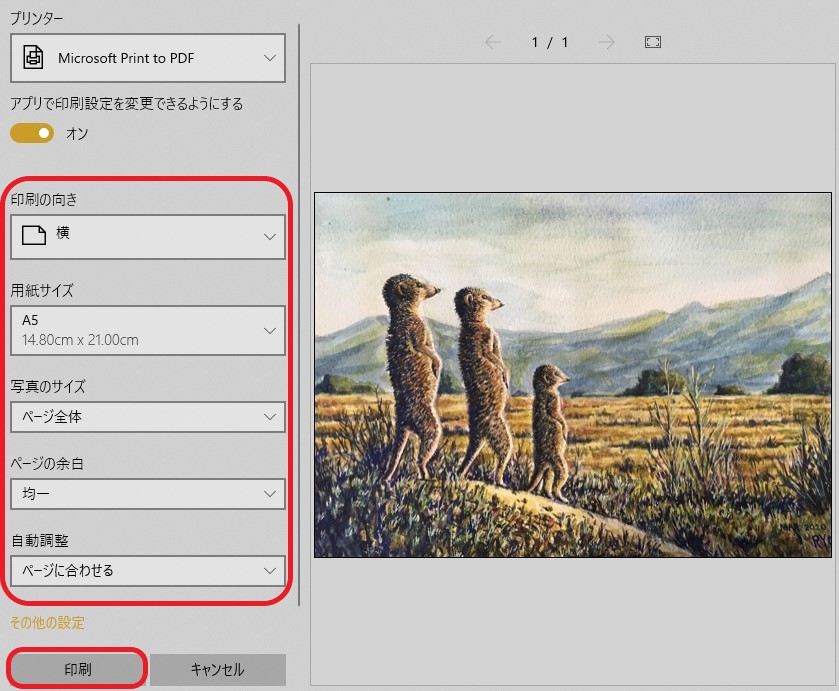Screen dimensions: 839x691
Task: Click the 1 / 1 page indicator
Action: click(550, 42)
